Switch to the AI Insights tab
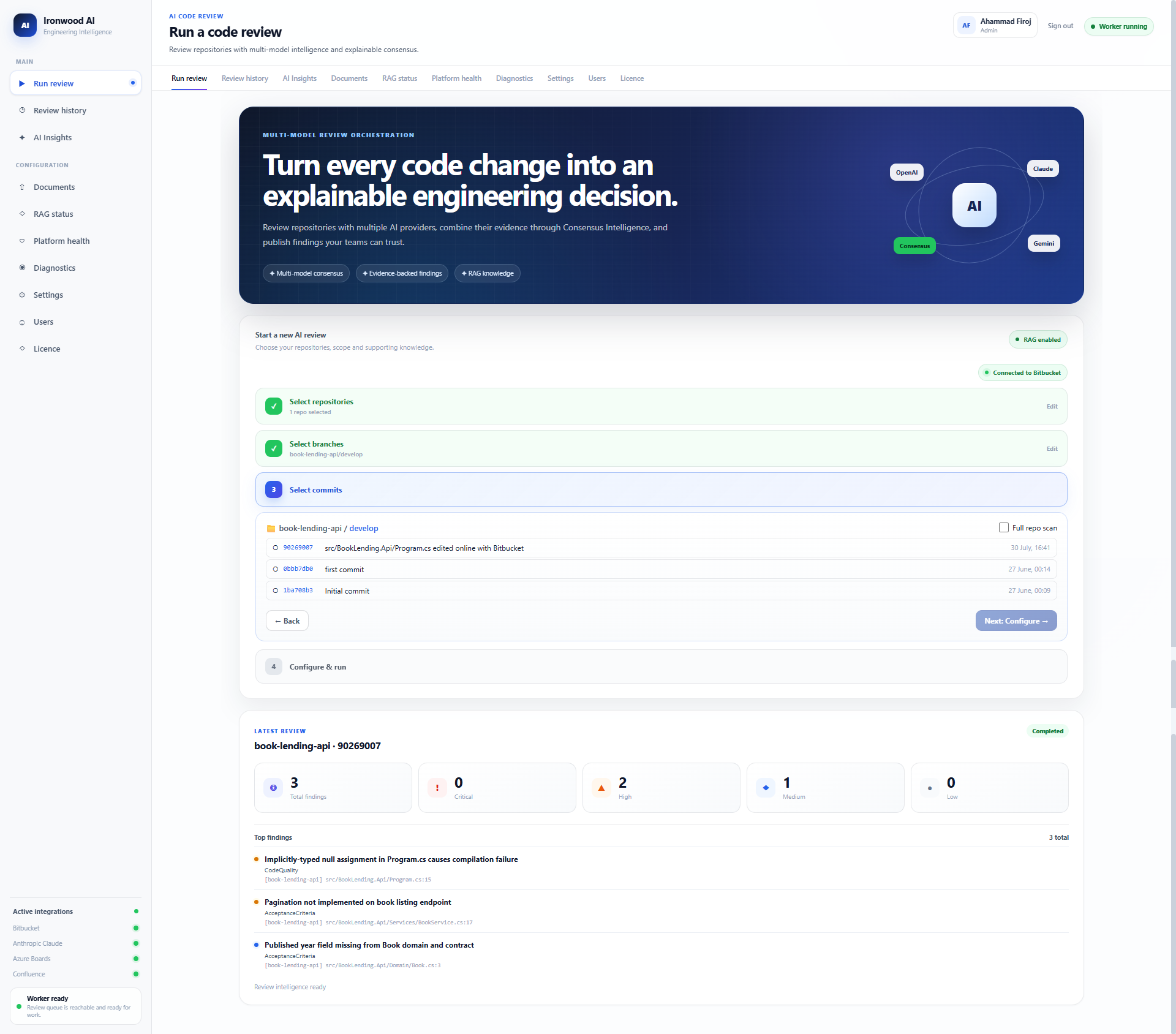 (300, 78)
